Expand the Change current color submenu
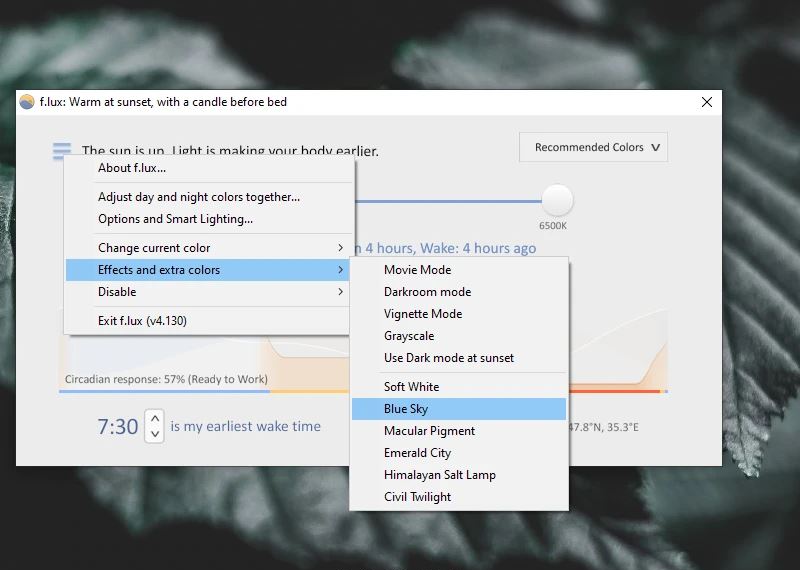This screenshot has height=570, width=800. click(209, 248)
